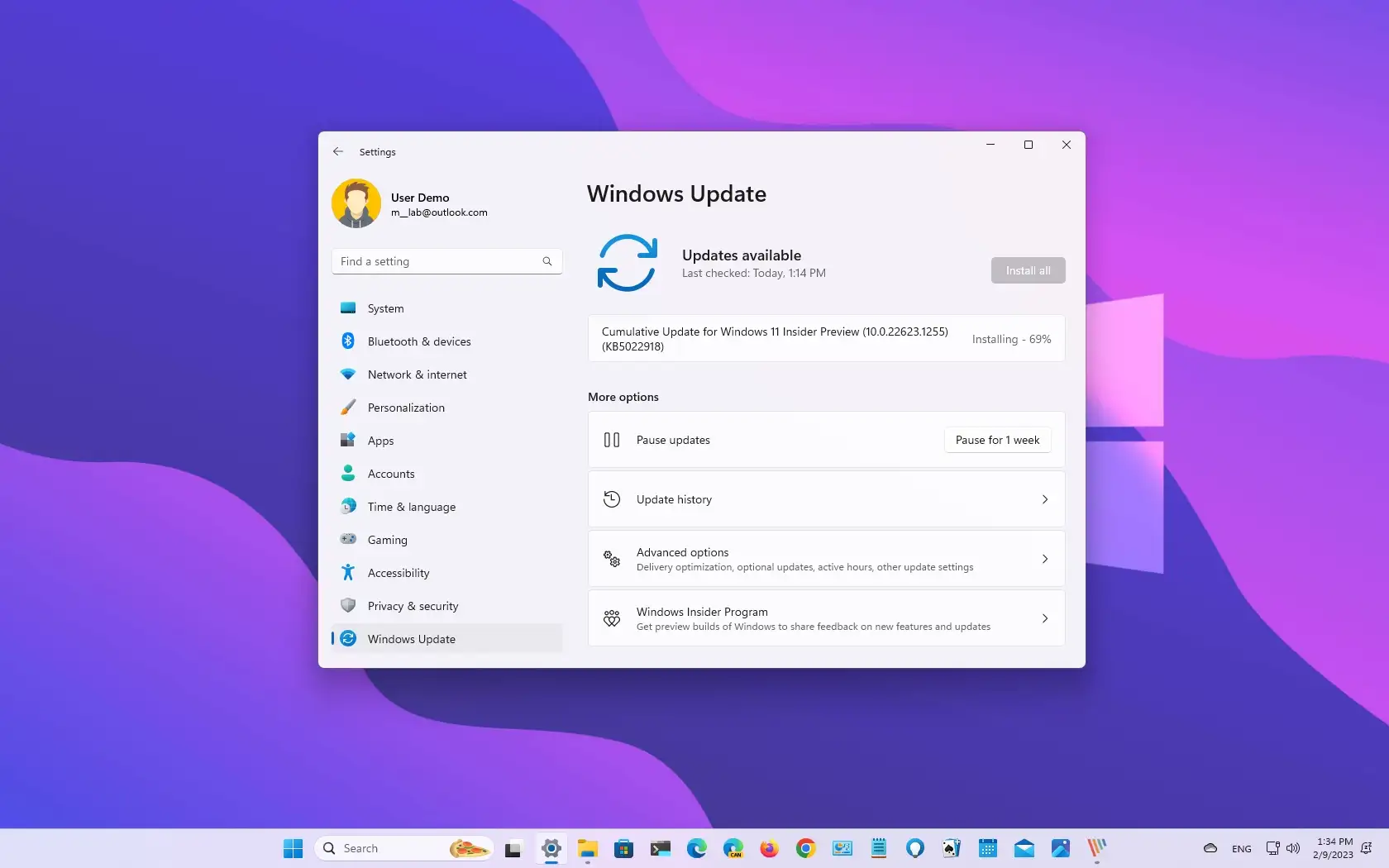Open Microsoft Edge from the taskbar
This screenshot has height=868, width=1389.
(696, 848)
